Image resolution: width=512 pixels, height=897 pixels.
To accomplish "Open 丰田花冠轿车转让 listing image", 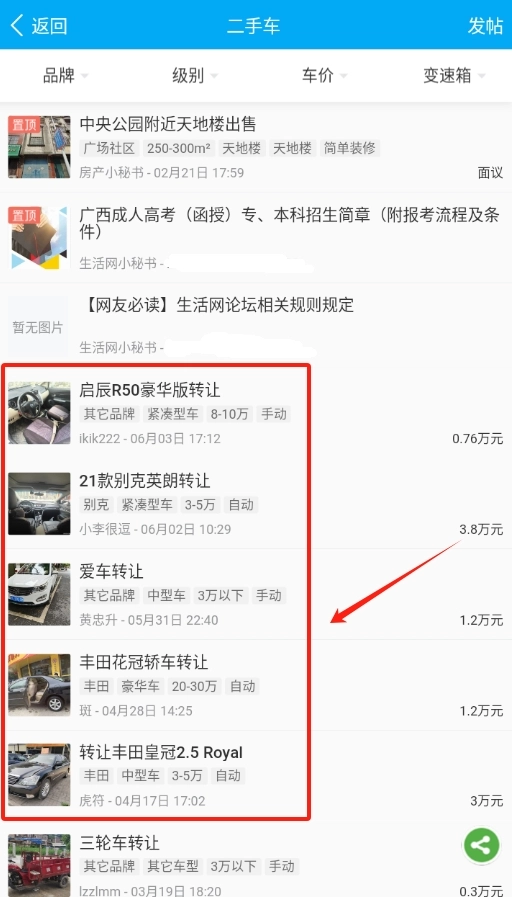I will (39, 685).
